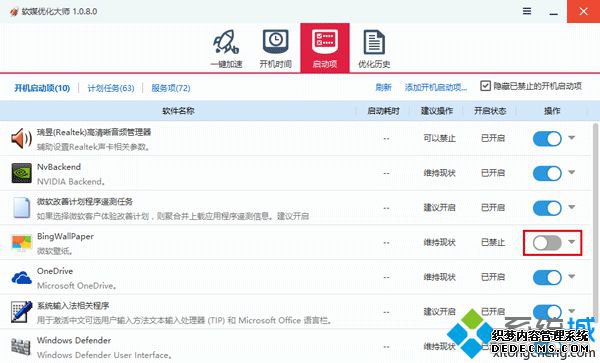Screen dimensions: 600x363
Task: Sort by 开启状态 column header
Action: point(490,111)
